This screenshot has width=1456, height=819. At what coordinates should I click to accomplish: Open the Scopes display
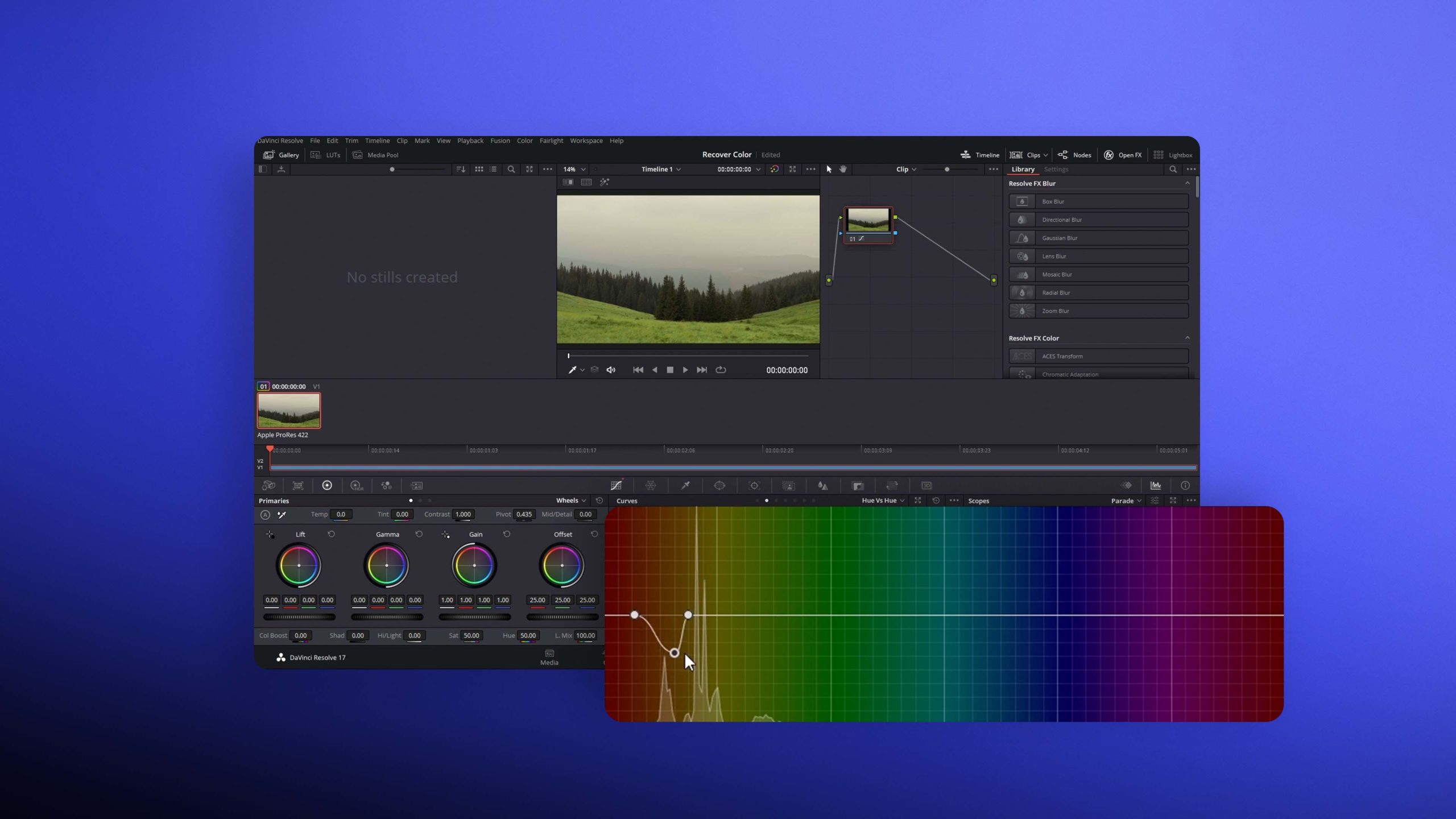1156,485
